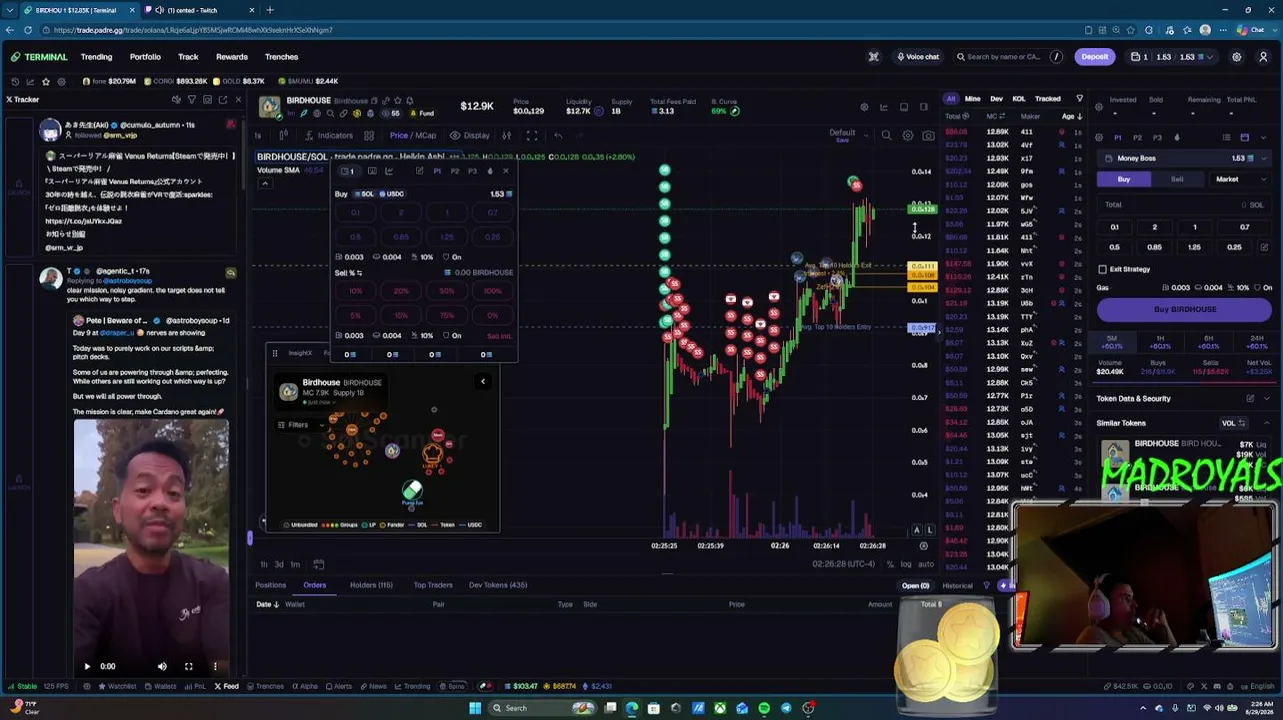Viewport: 1283px width, 720px height.
Task: Open the trade panel settings gear beside P1
Action: click(1099, 138)
